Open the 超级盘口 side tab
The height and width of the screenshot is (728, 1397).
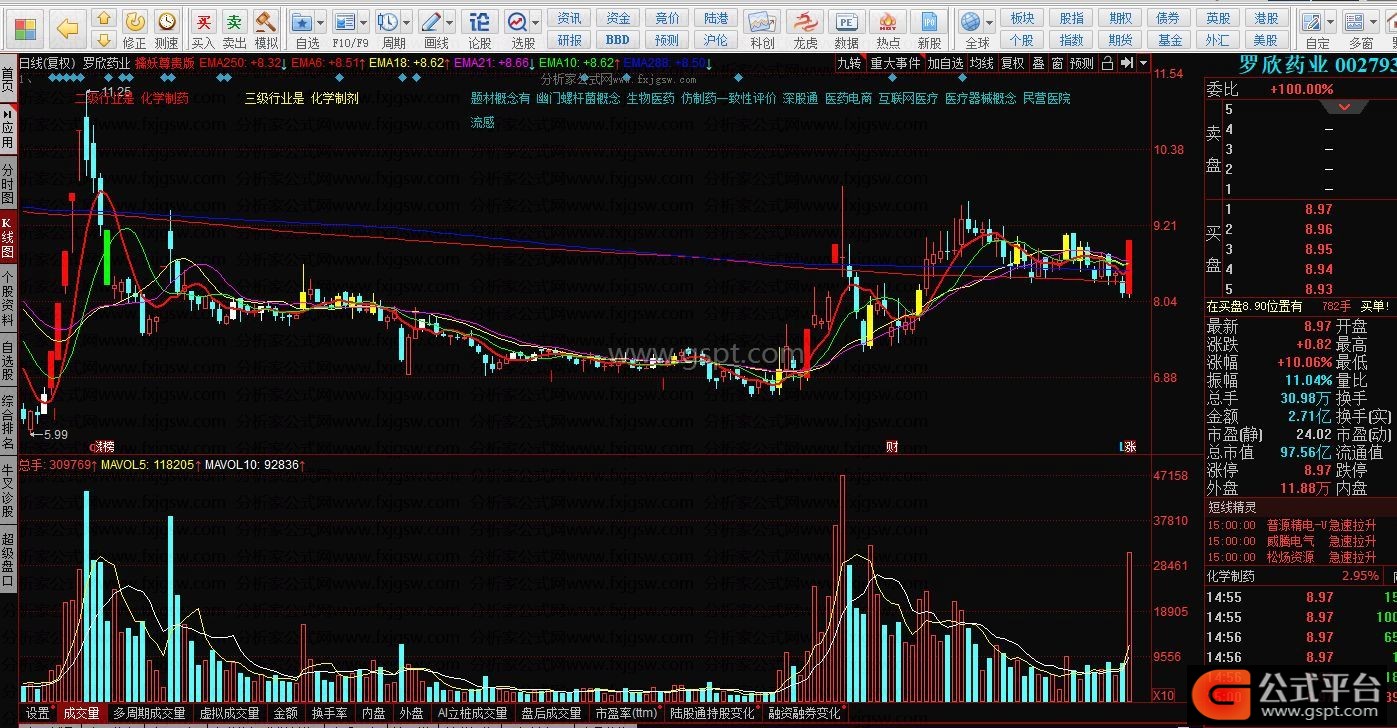click(8, 560)
